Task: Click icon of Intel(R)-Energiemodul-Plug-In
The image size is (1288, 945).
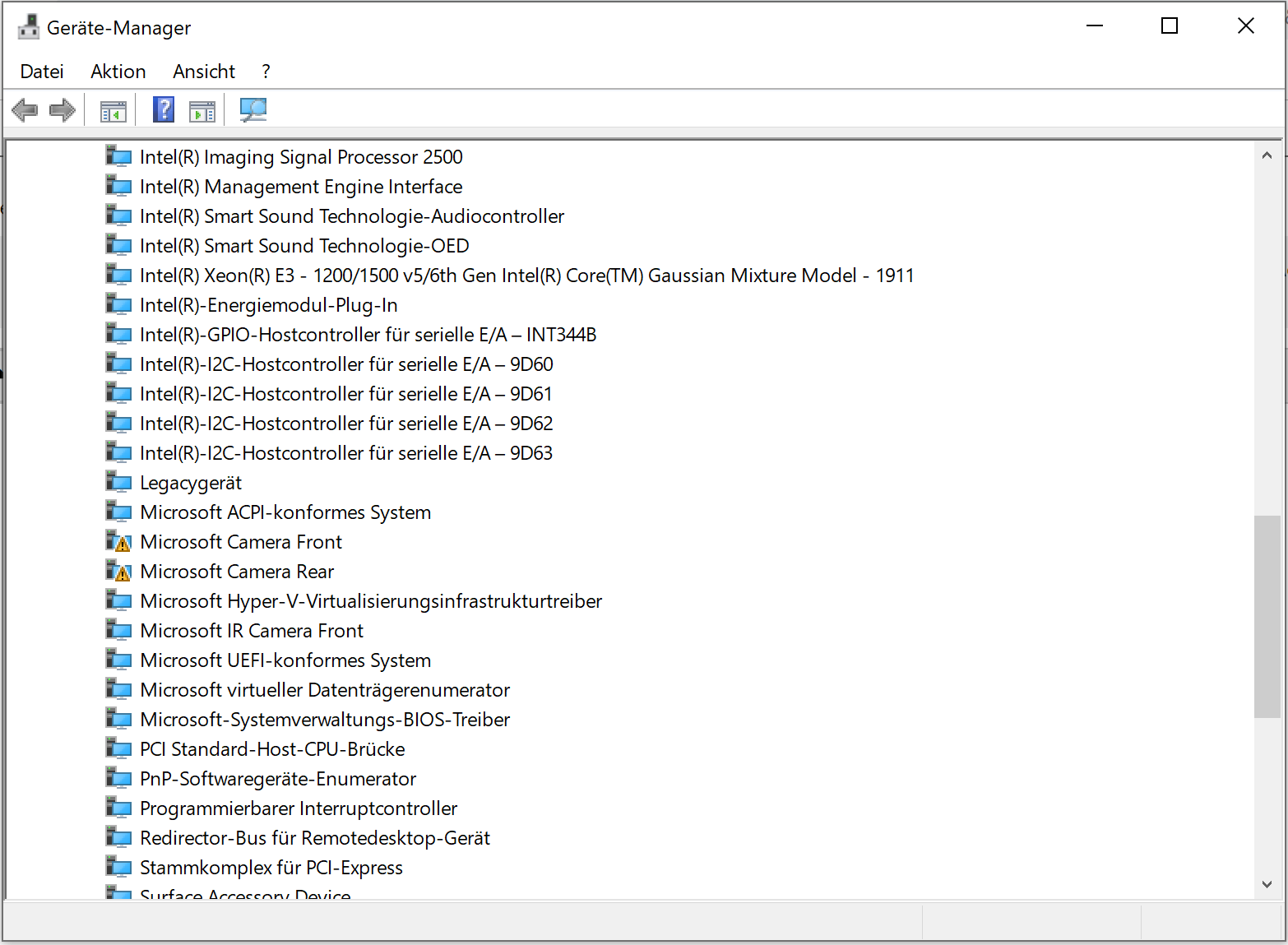Action: point(118,304)
